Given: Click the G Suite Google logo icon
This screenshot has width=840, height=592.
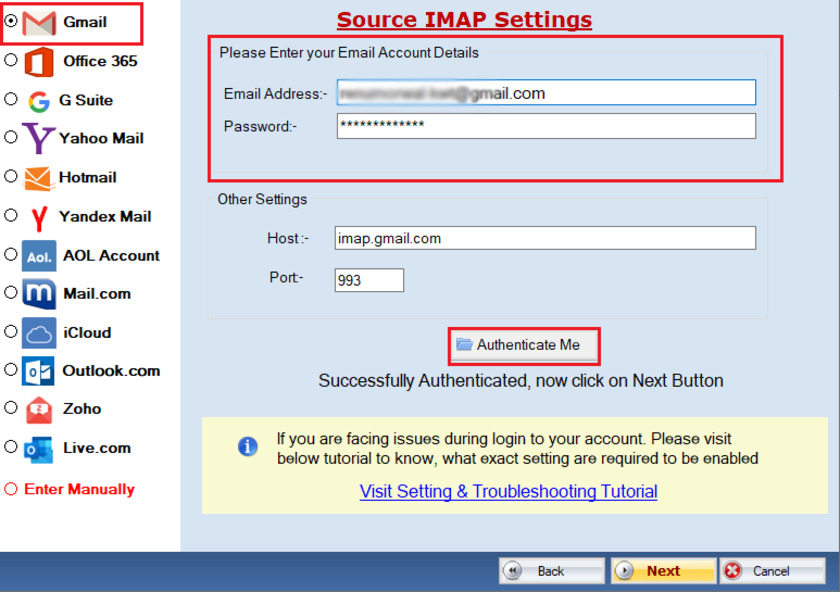Looking at the screenshot, I should coord(39,101).
